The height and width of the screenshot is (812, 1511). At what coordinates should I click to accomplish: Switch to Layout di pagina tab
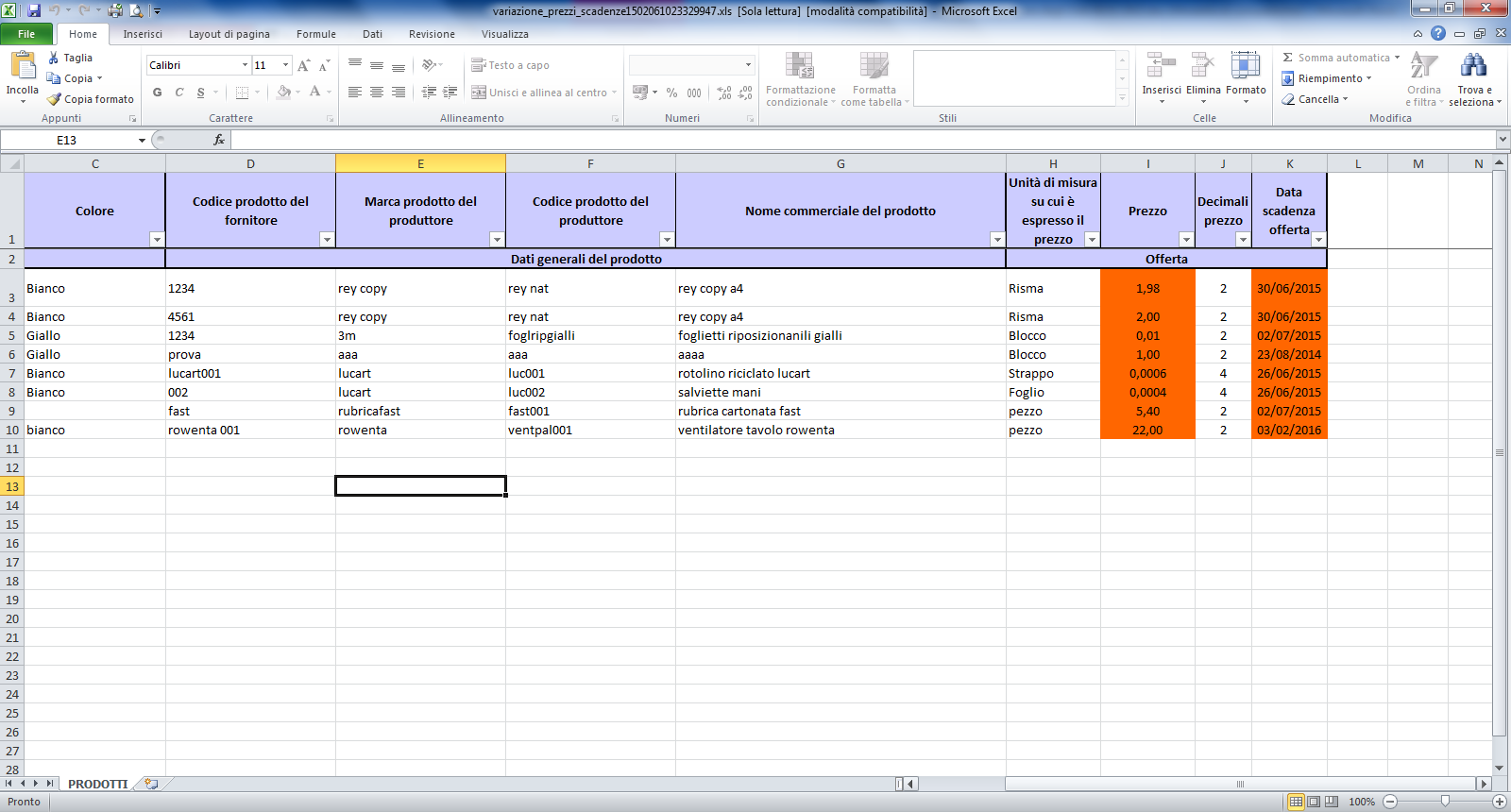tap(229, 34)
